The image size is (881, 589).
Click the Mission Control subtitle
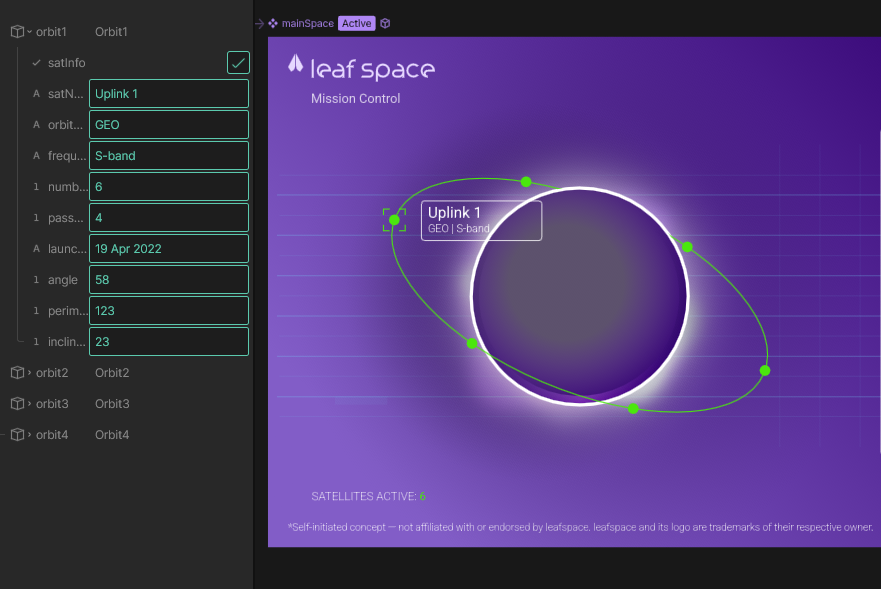coord(356,98)
